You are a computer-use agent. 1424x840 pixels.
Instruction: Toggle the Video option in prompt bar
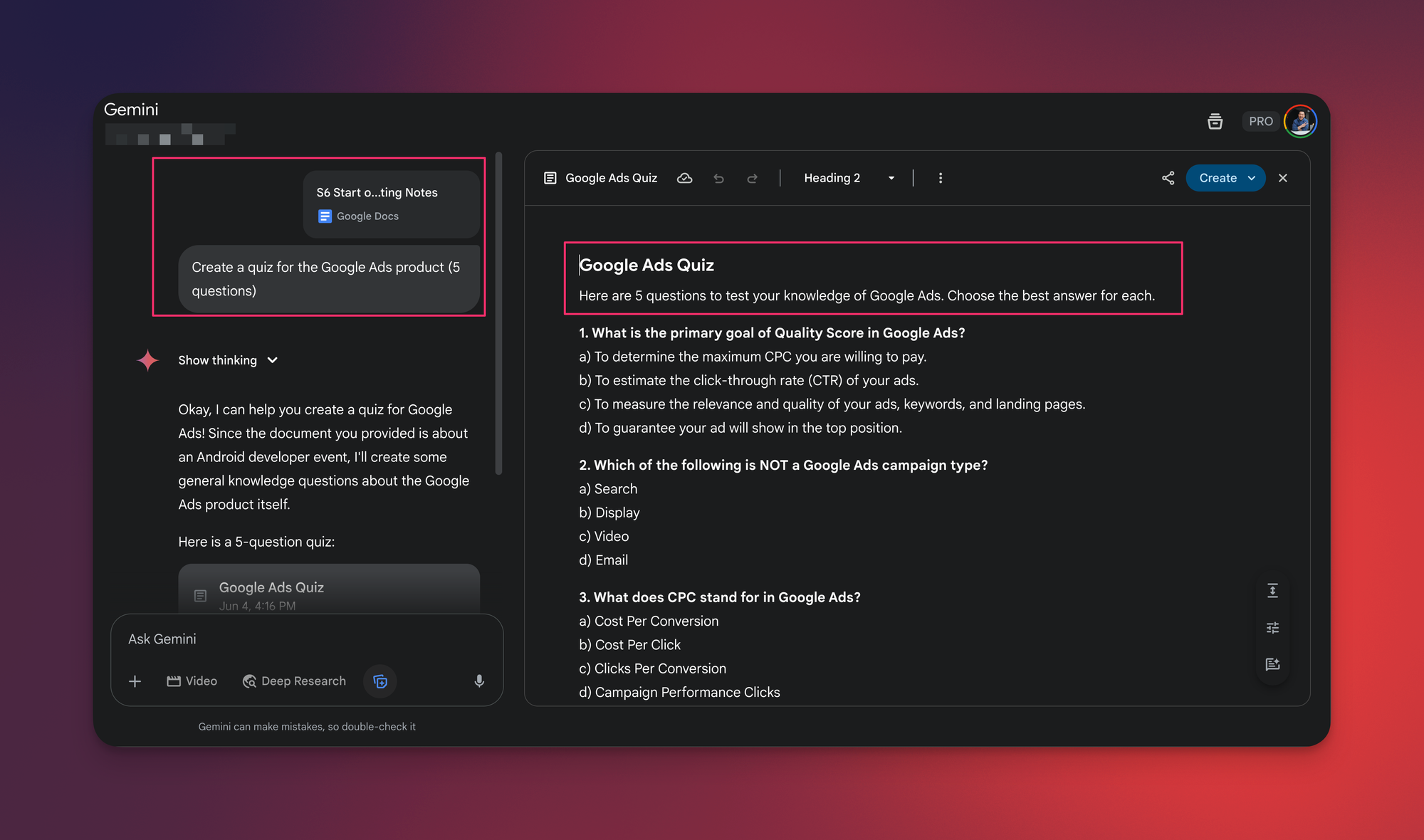(192, 681)
